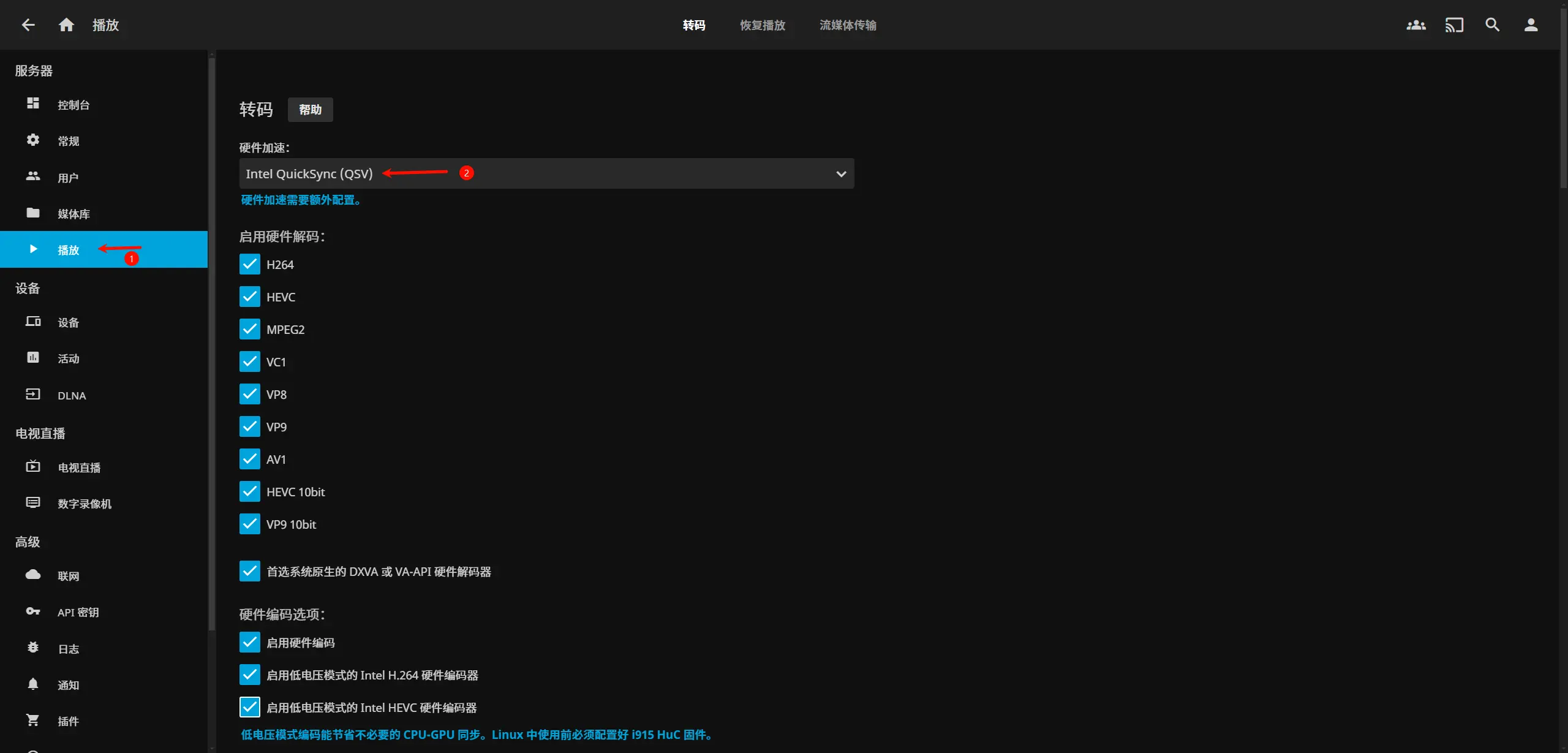Toggle VP9 10bit checkbox

tap(250, 524)
